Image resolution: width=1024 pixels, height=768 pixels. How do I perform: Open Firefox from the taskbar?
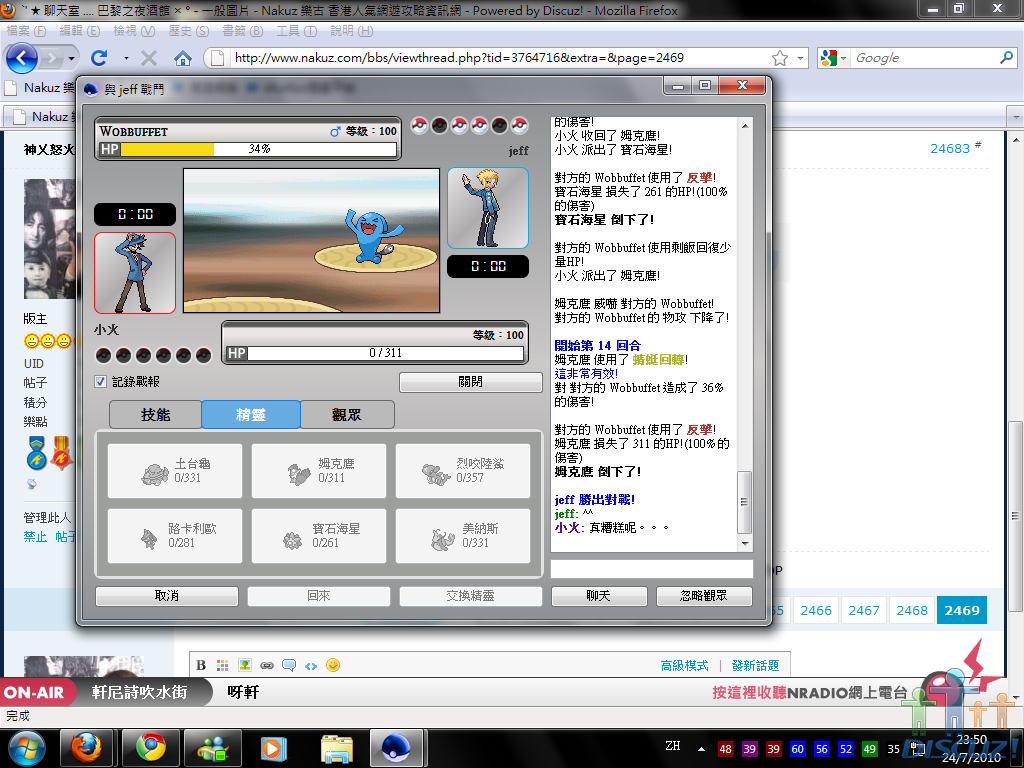(86, 748)
